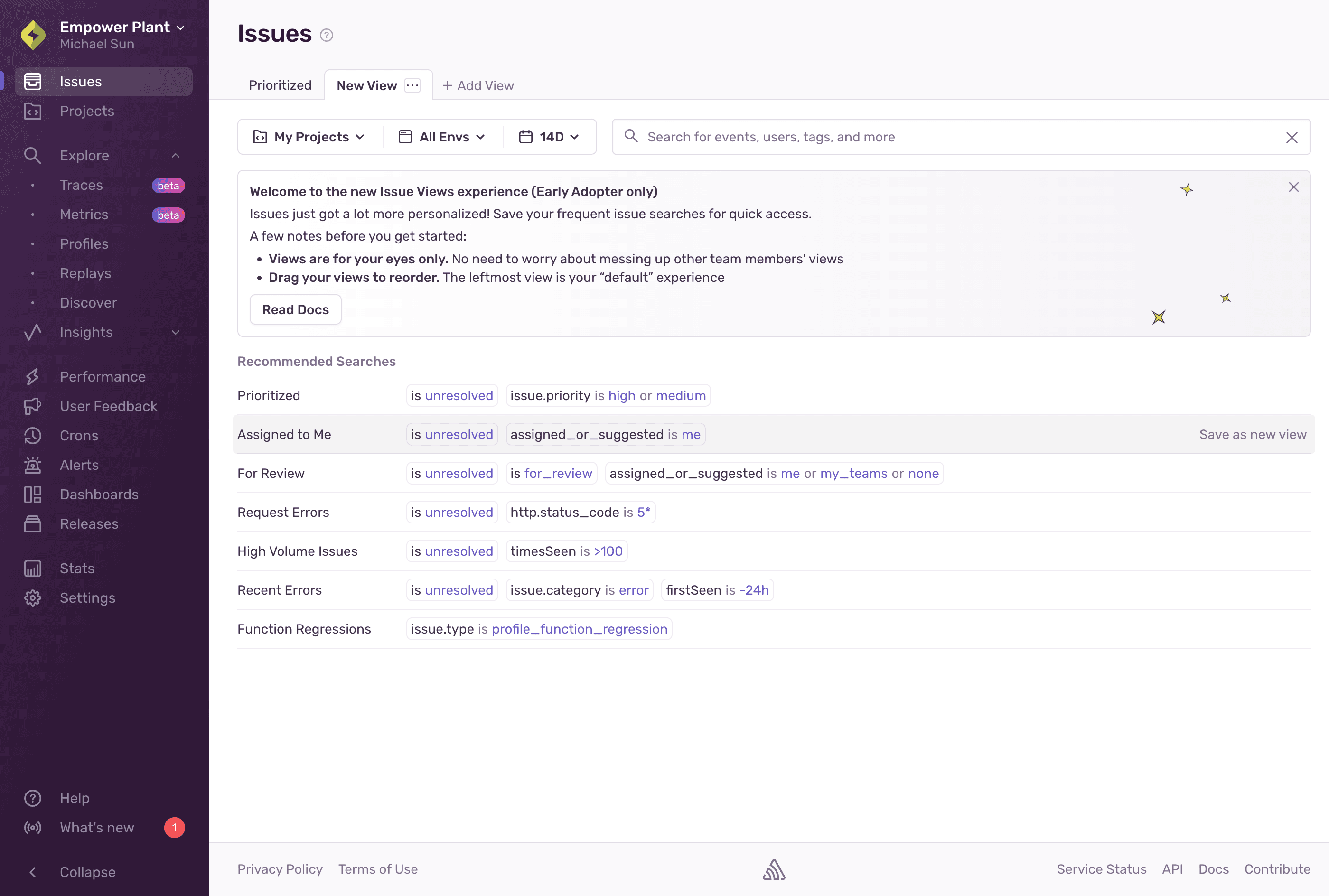Select the New View tab
This screenshot has width=1329, height=896.
[x=367, y=84]
